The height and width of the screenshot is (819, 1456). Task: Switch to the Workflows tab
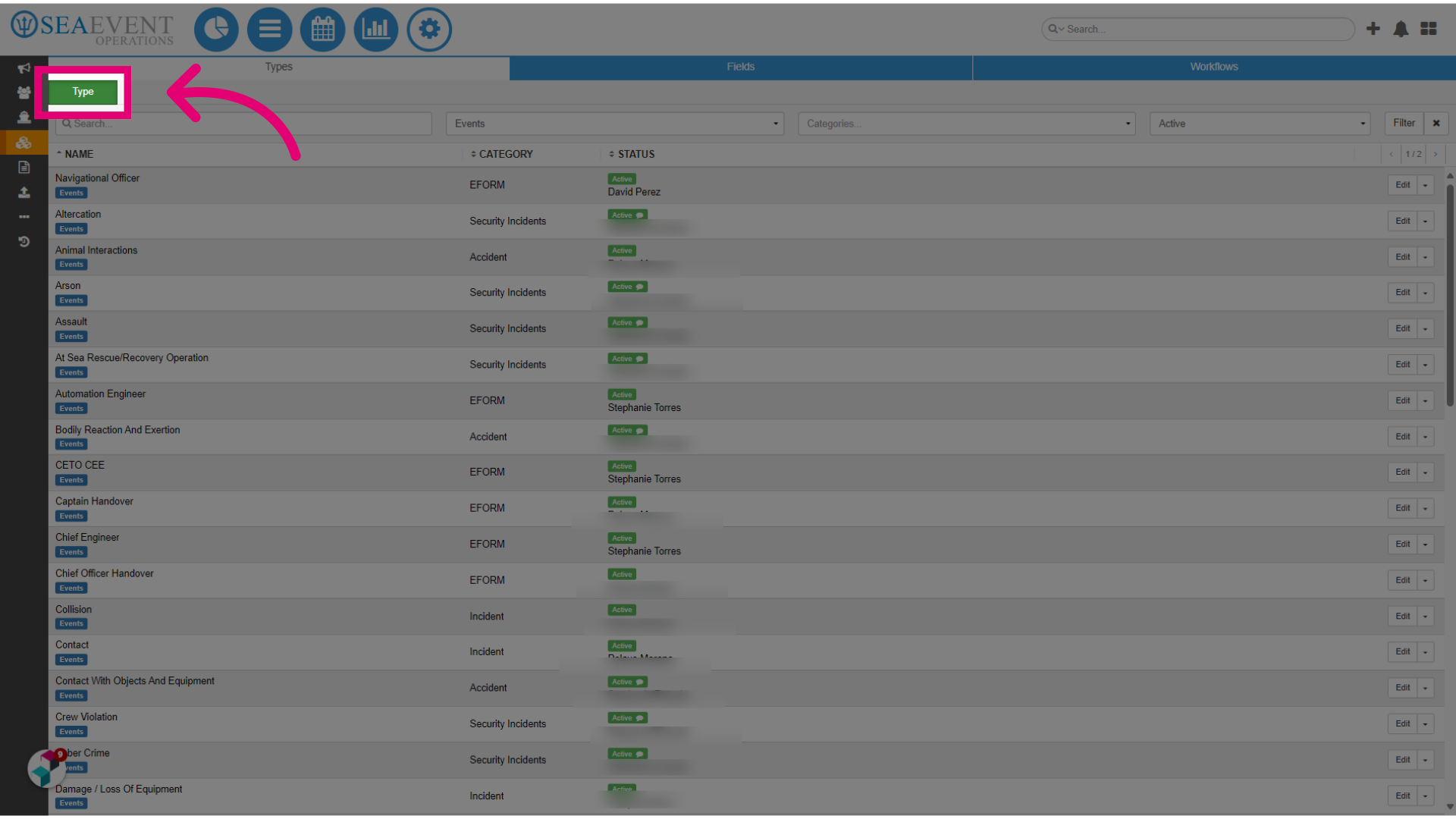click(x=1214, y=67)
